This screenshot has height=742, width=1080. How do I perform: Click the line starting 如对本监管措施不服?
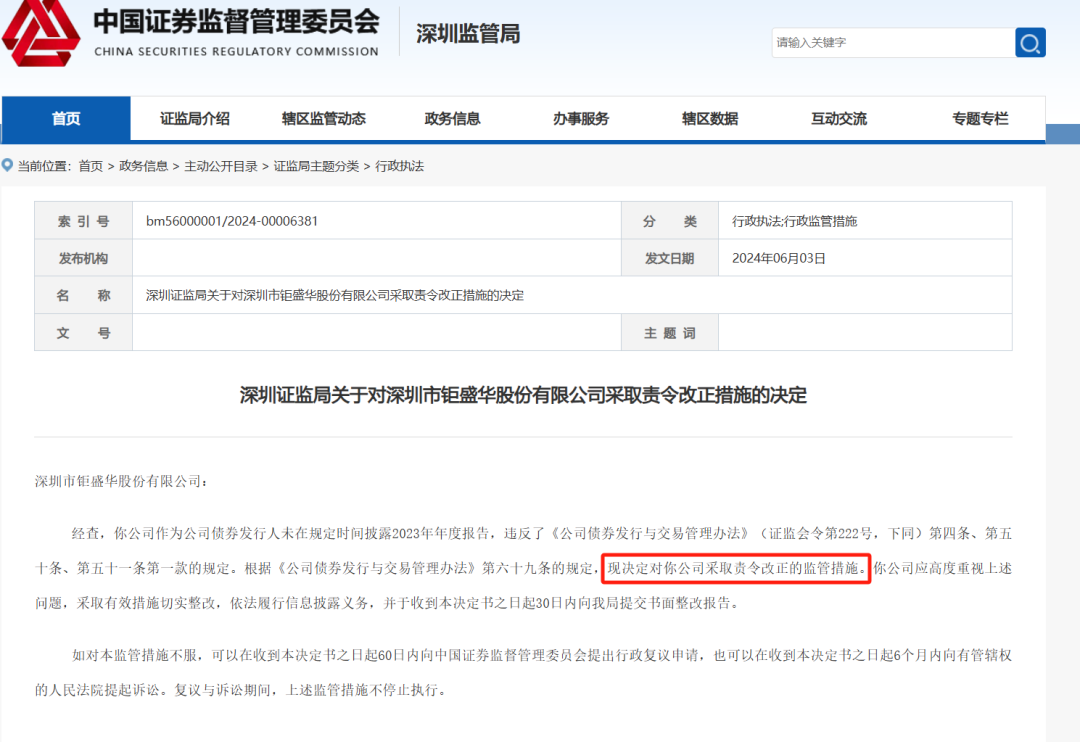point(541,655)
